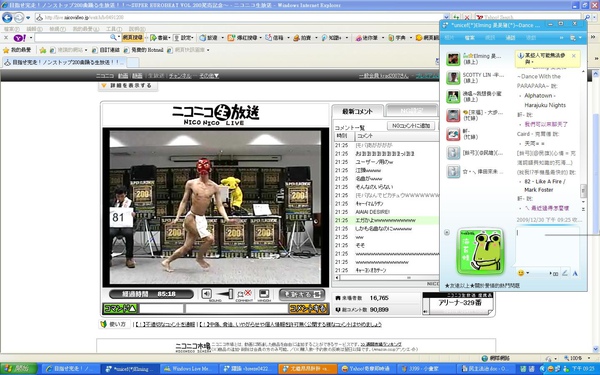This screenshot has height=375, width=600.
Task: Switch to Windows Live Messenger taskbar button
Action: [188, 369]
